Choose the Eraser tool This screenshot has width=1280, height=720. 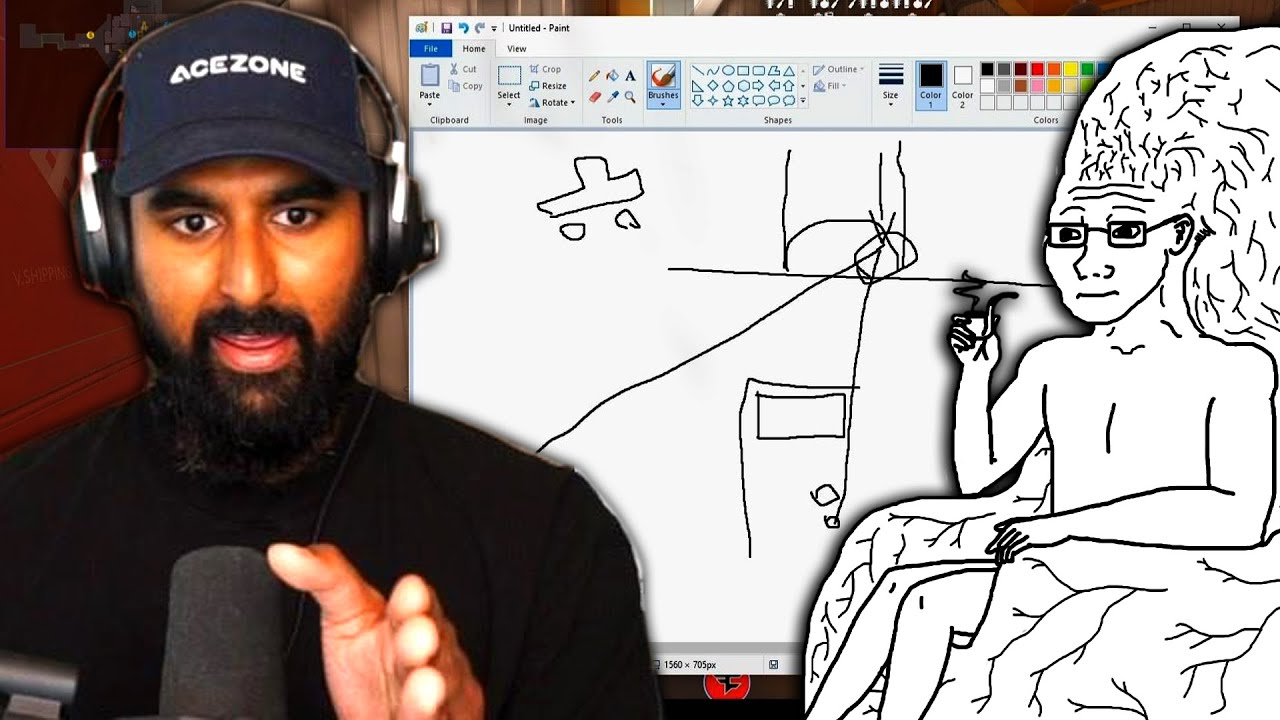[595, 97]
